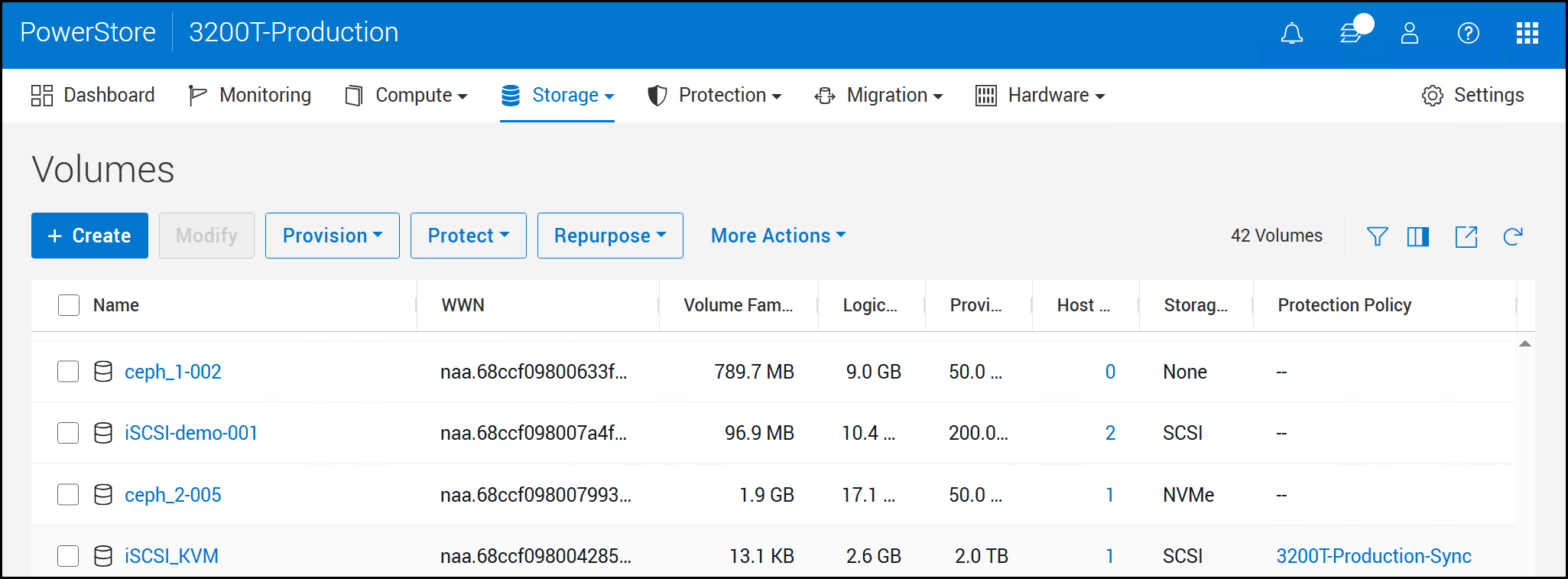Select the ceph_2-005 row checkbox
The width and height of the screenshot is (1568, 579).
coord(68,495)
